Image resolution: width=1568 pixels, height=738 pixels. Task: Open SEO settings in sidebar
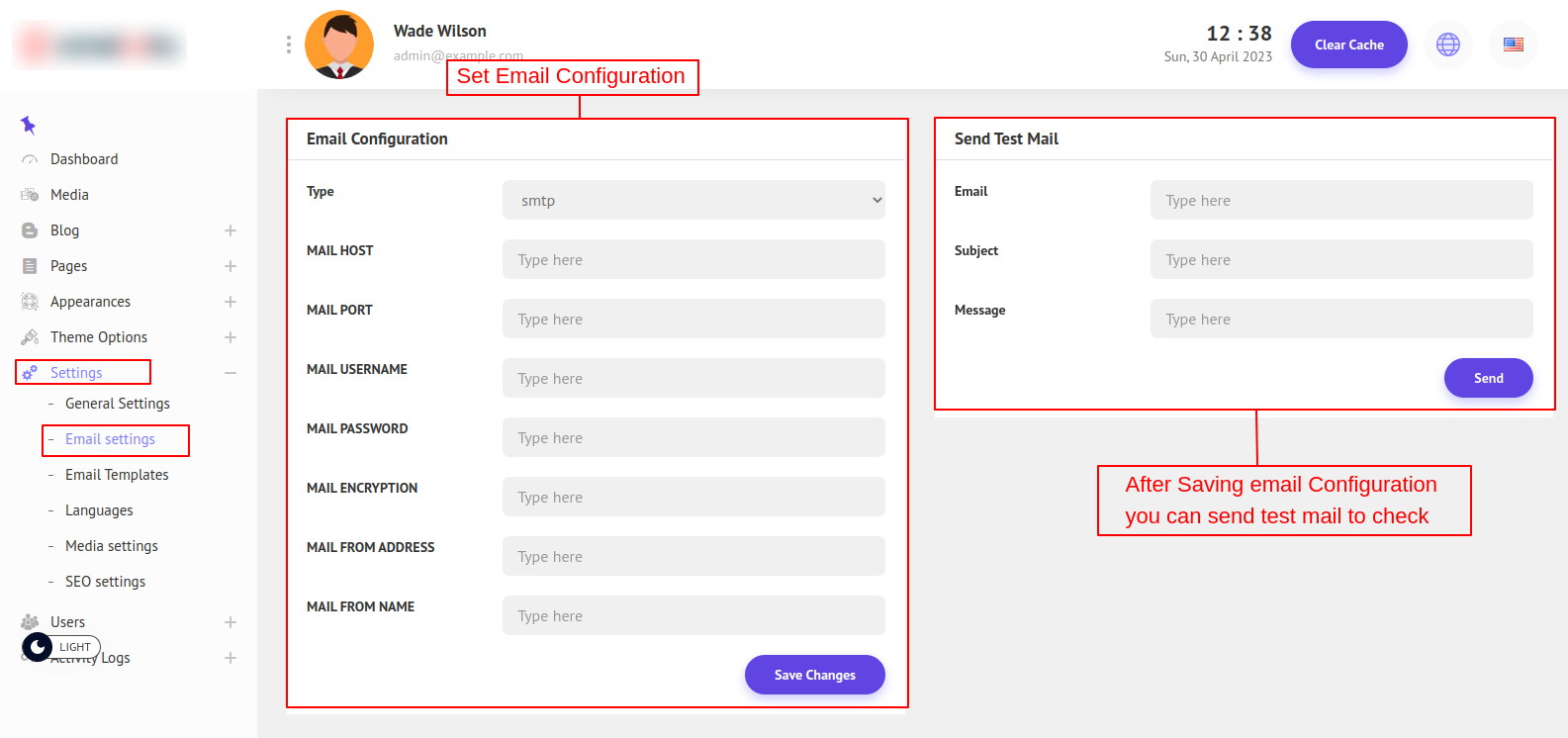click(x=105, y=582)
